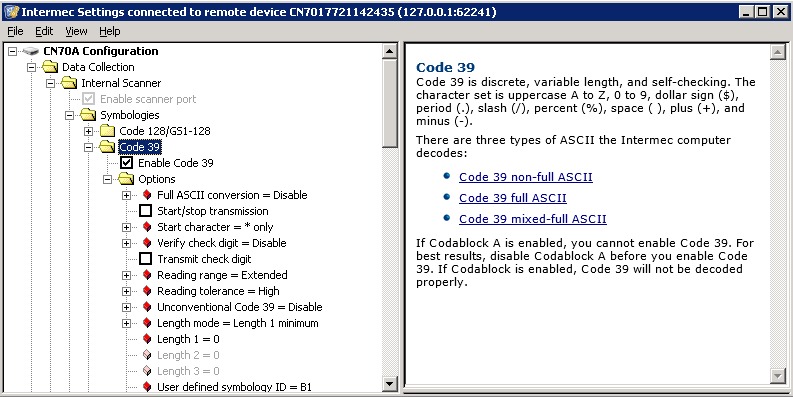
Task: Open the Help menu
Action: click(110, 31)
